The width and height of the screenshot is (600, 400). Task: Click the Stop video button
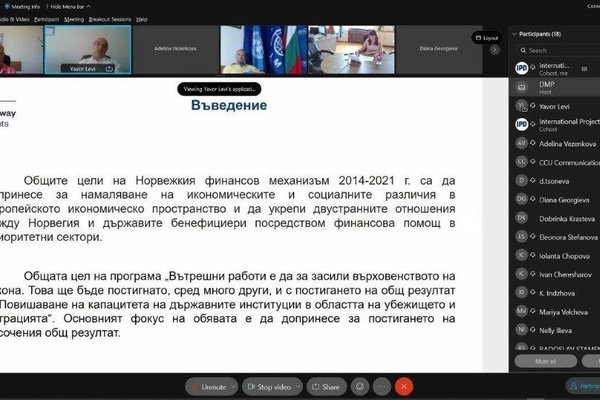pyautogui.click(x=269, y=387)
